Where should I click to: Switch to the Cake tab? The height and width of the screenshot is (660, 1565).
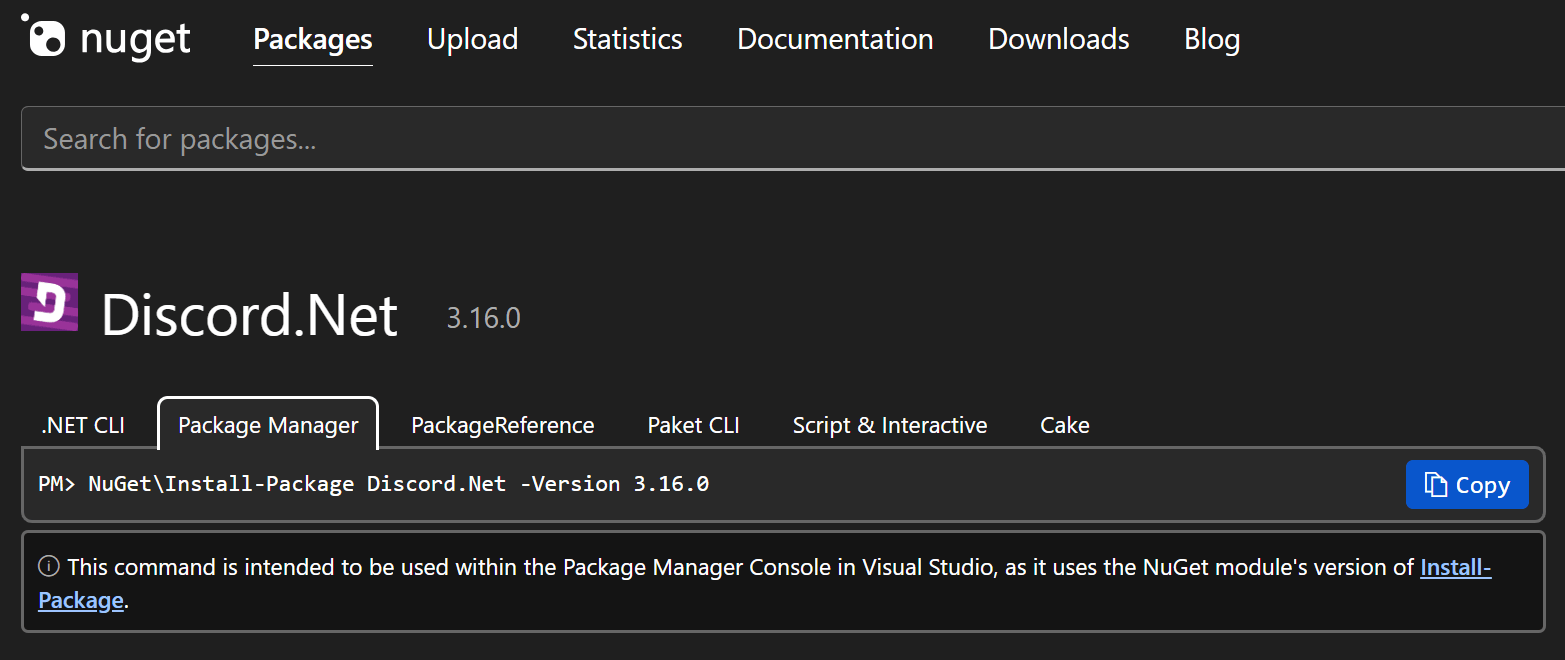(x=1065, y=425)
